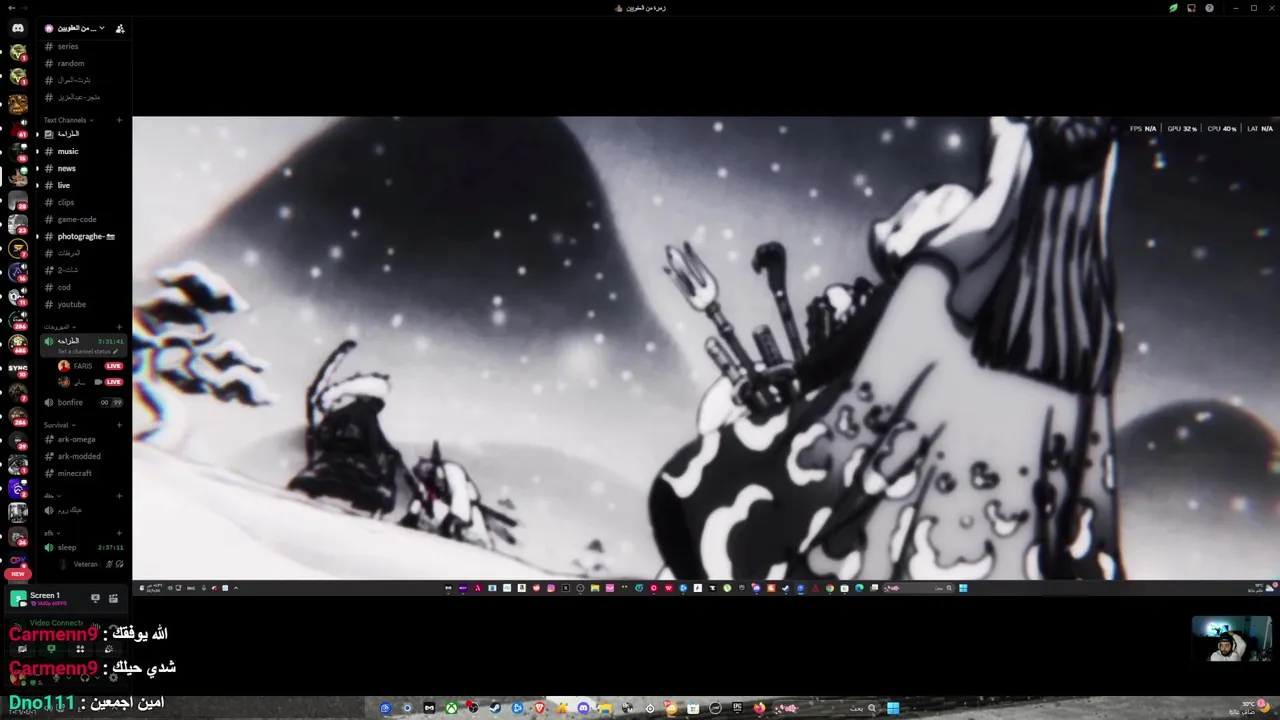The image size is (1280, 720).
Task: Open Windows Start button on taskbar
Action: pyautogui.click(x=893, y=708)
